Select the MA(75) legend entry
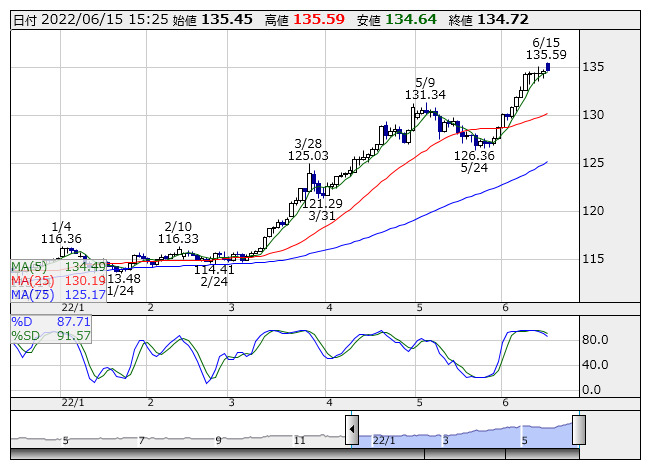 58,295
